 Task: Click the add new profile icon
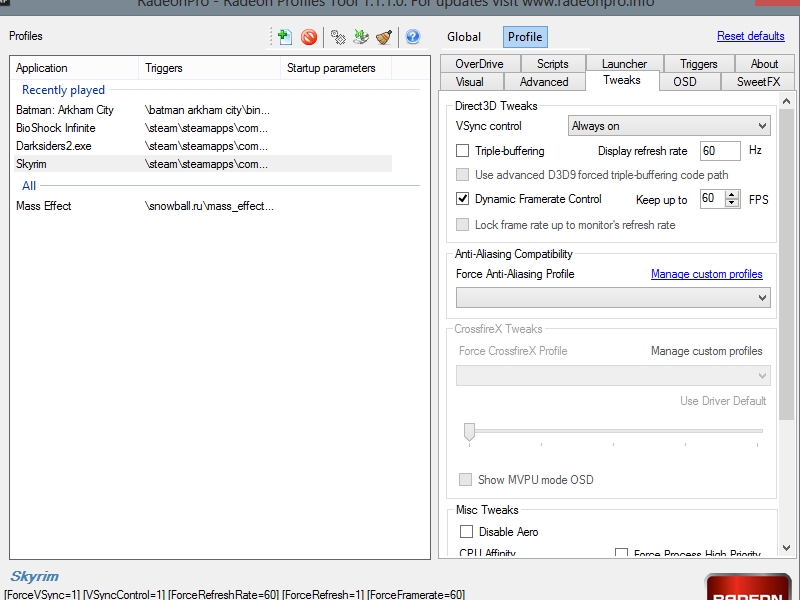tap(285, 37)
